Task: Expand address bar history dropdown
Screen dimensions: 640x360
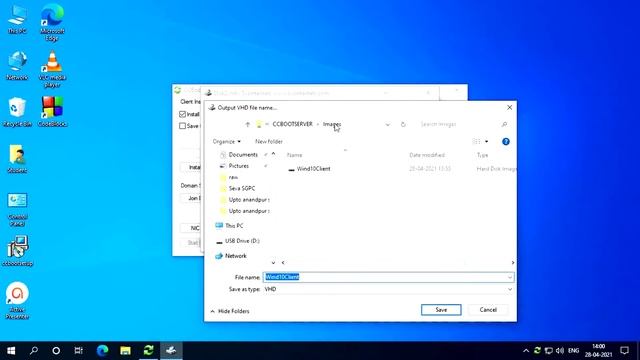Action: 387,124
